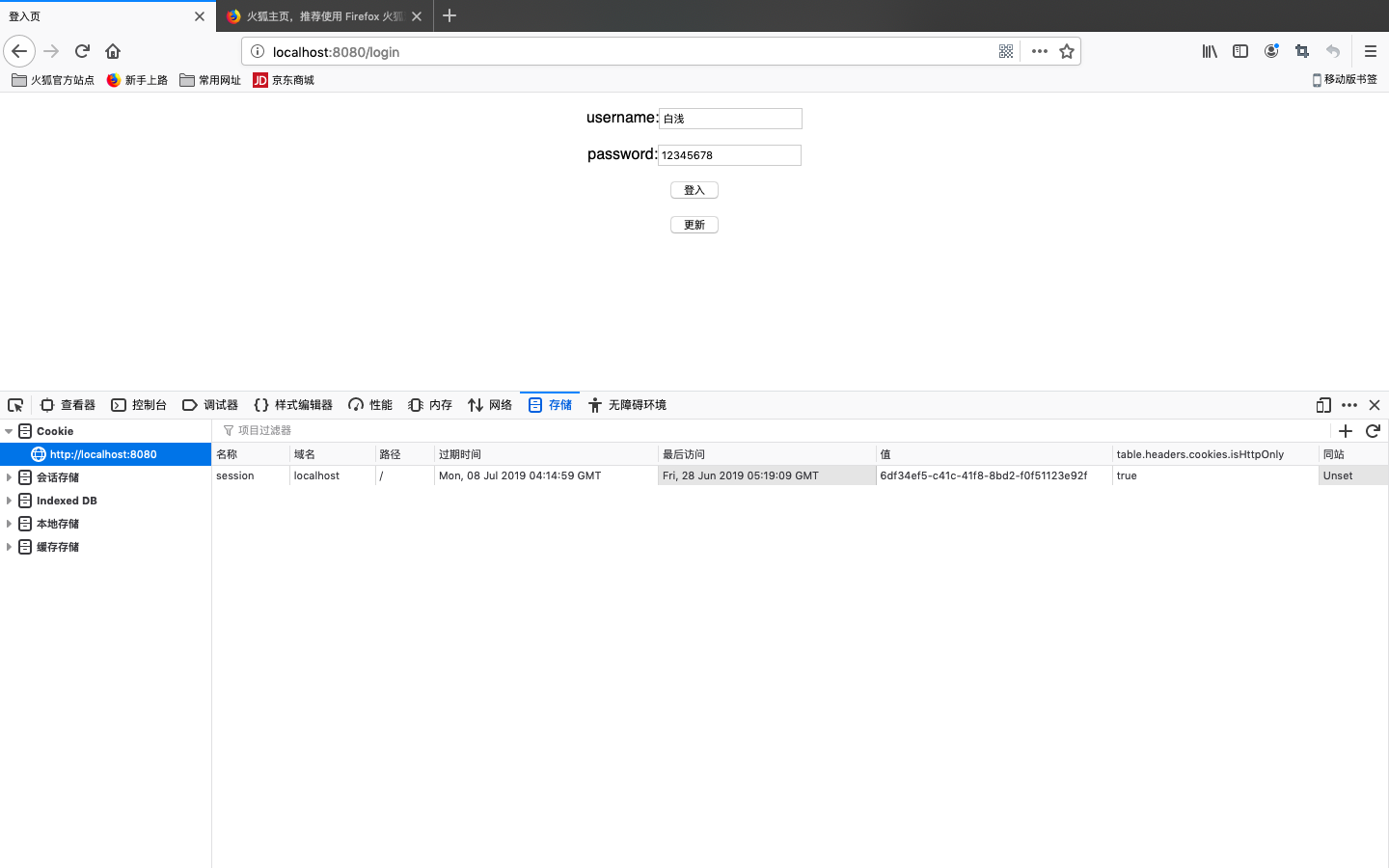Reload the page with the refresh icon
This screenshot has width=1389, height=868.
pyautogui.click(x=82, y=51)
